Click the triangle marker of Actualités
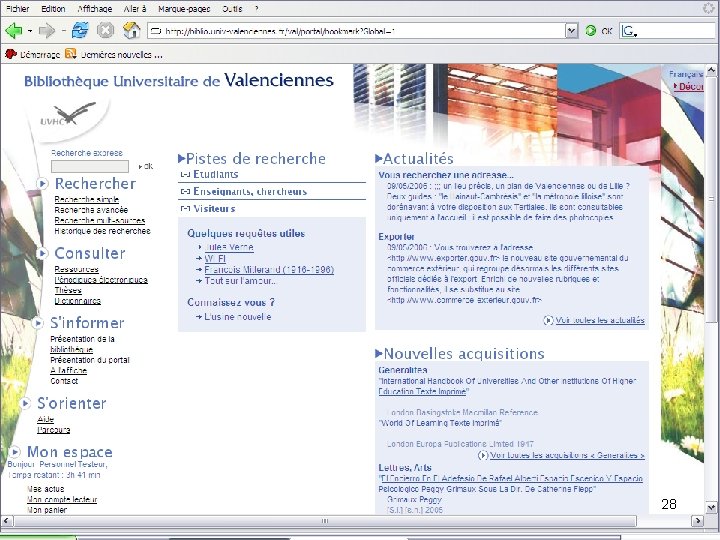 [378, 159]
